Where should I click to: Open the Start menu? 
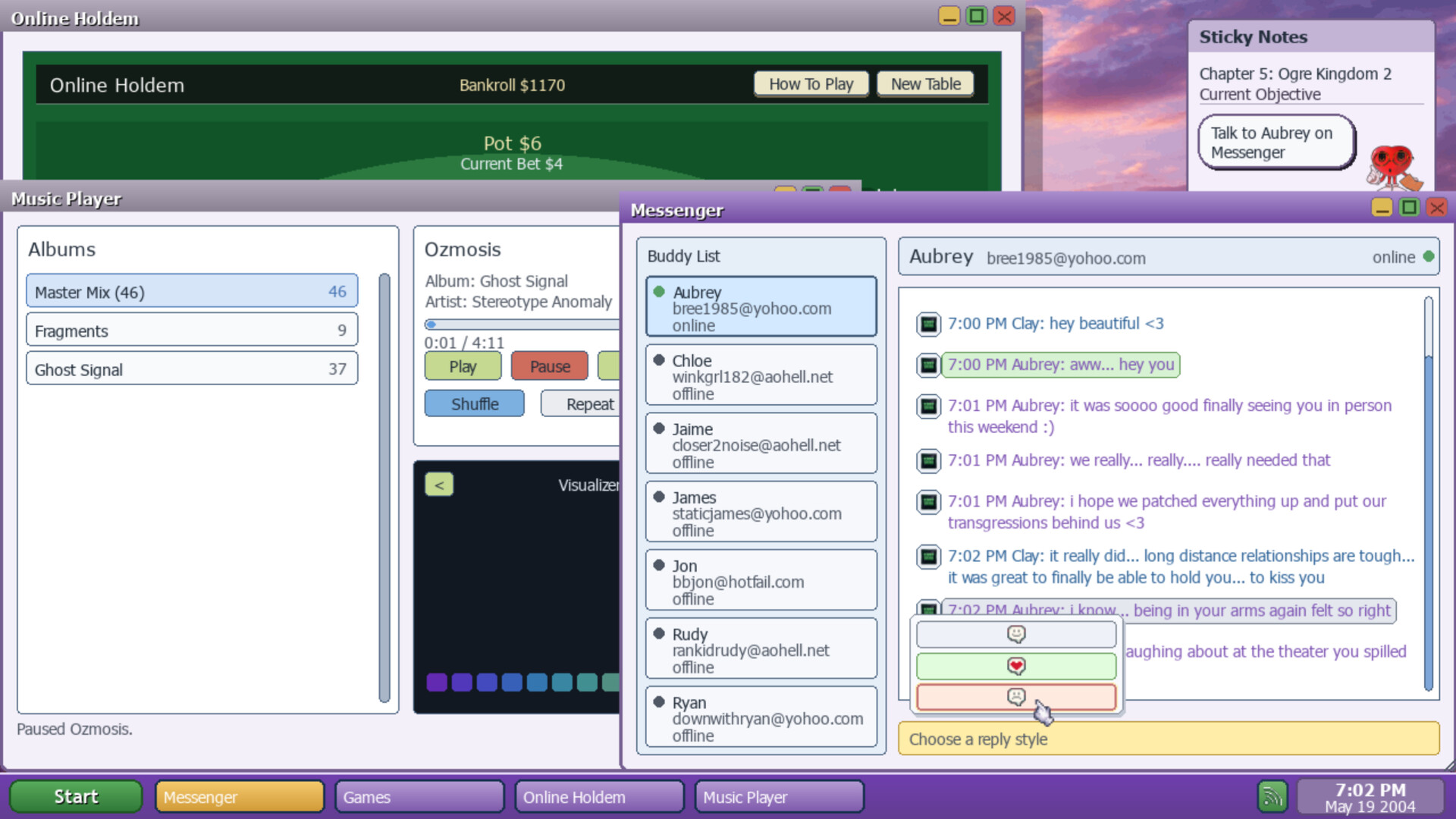coord(76,796)
